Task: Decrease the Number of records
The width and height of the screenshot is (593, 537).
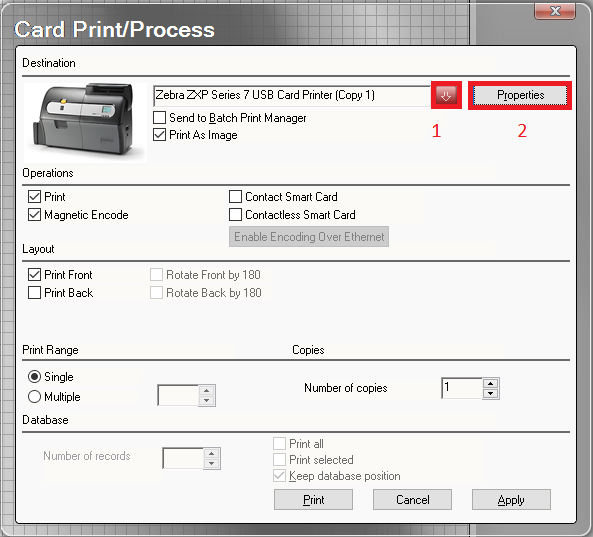Action: tap(211, 463)
